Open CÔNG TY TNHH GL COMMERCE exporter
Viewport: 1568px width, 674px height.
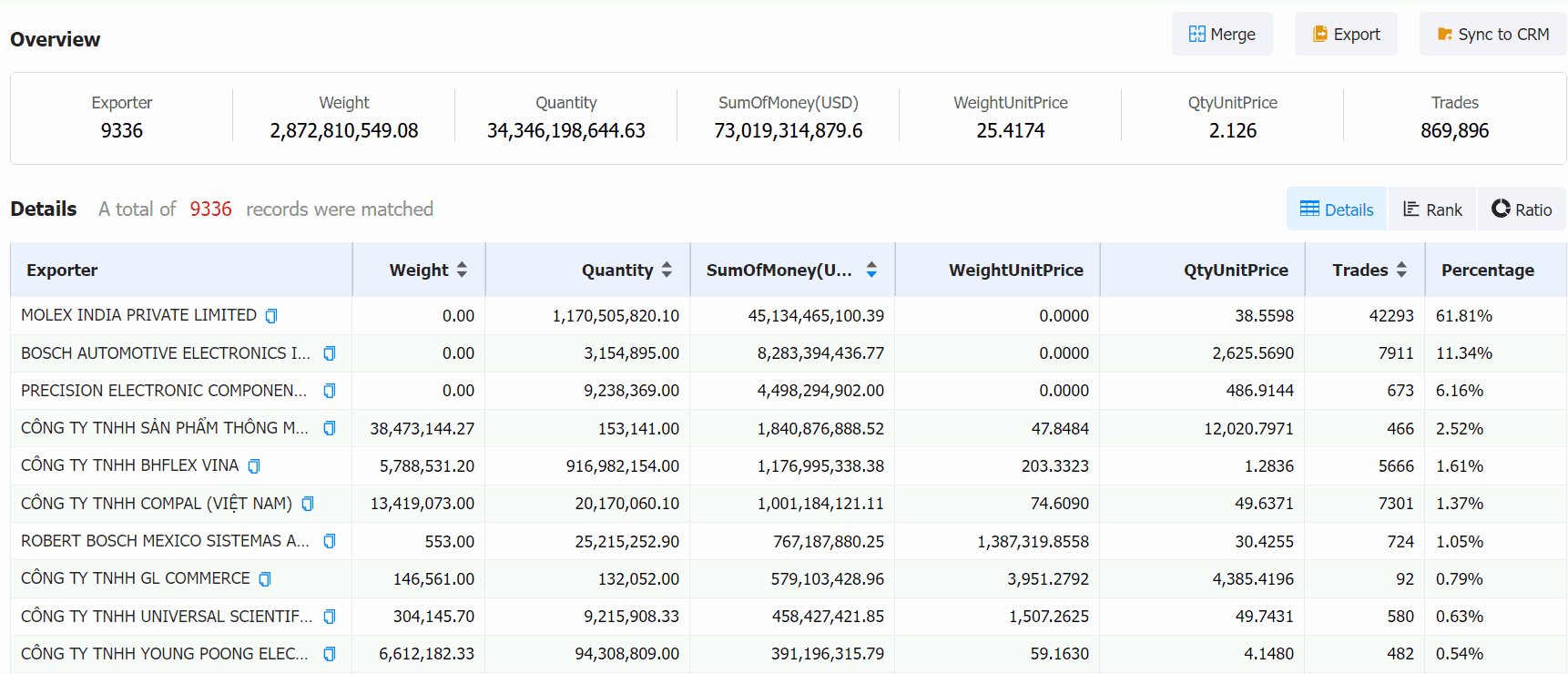coord(136,578)
